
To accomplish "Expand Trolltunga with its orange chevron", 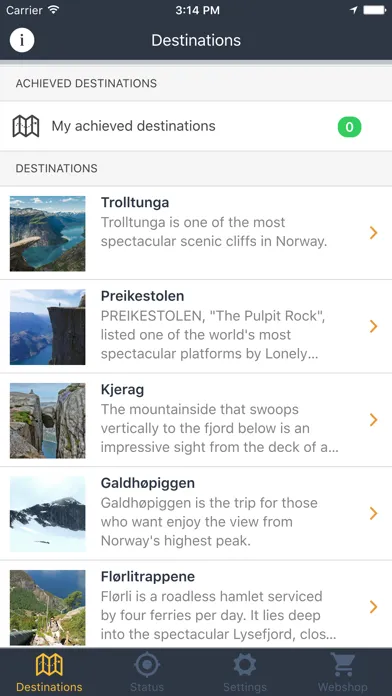I will (374, 233).
